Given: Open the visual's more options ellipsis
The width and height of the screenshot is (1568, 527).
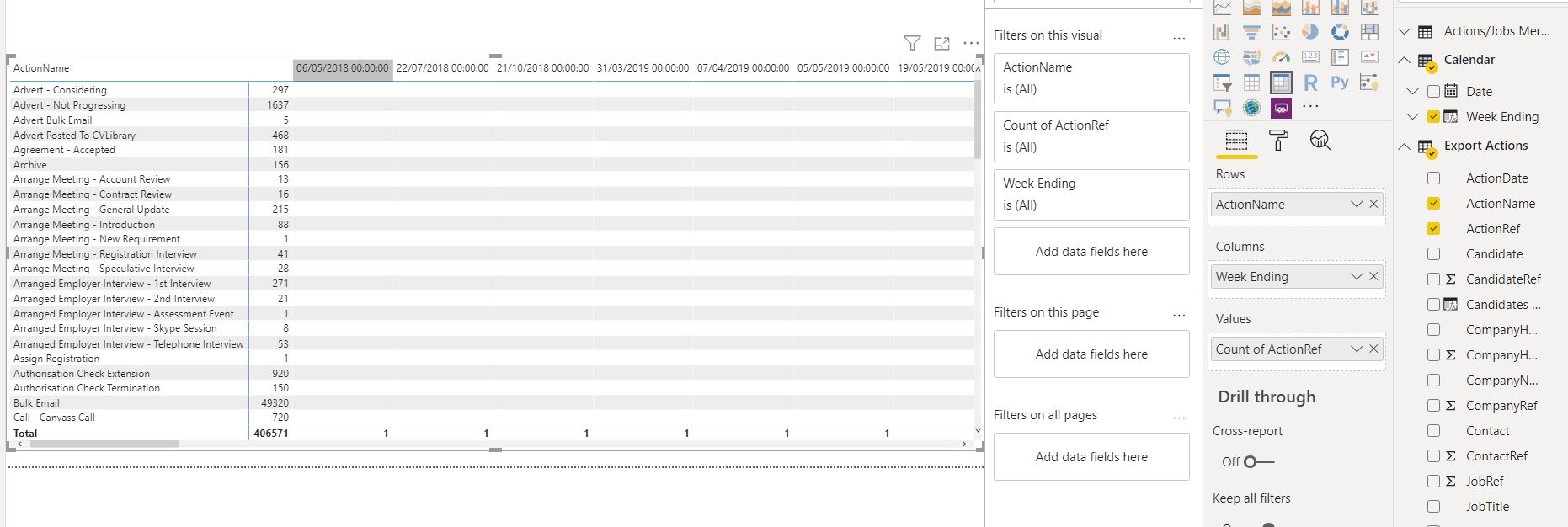Looking at the screenshot, I should coord(971,43).
